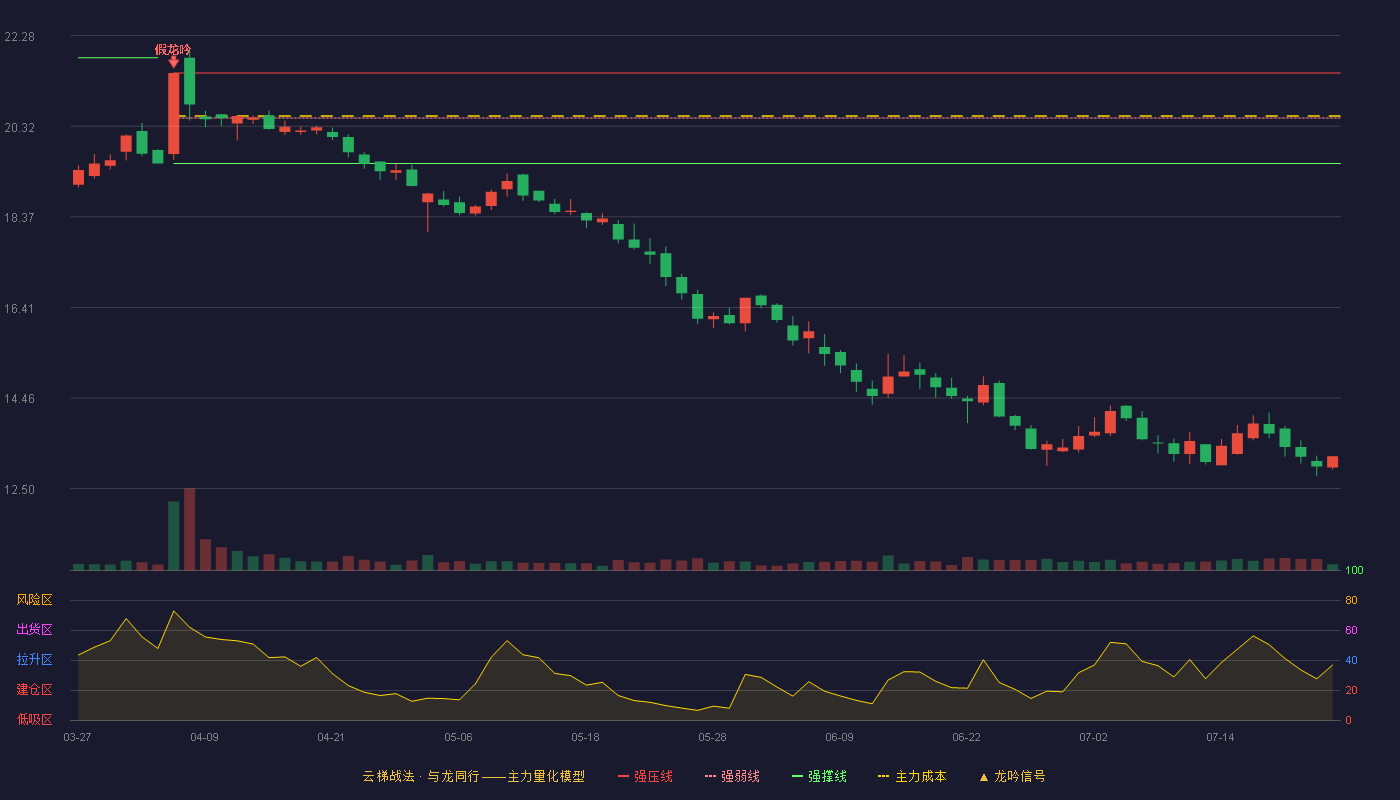
Task: Click the 风险区 zone label
Action: click(34, 600)
